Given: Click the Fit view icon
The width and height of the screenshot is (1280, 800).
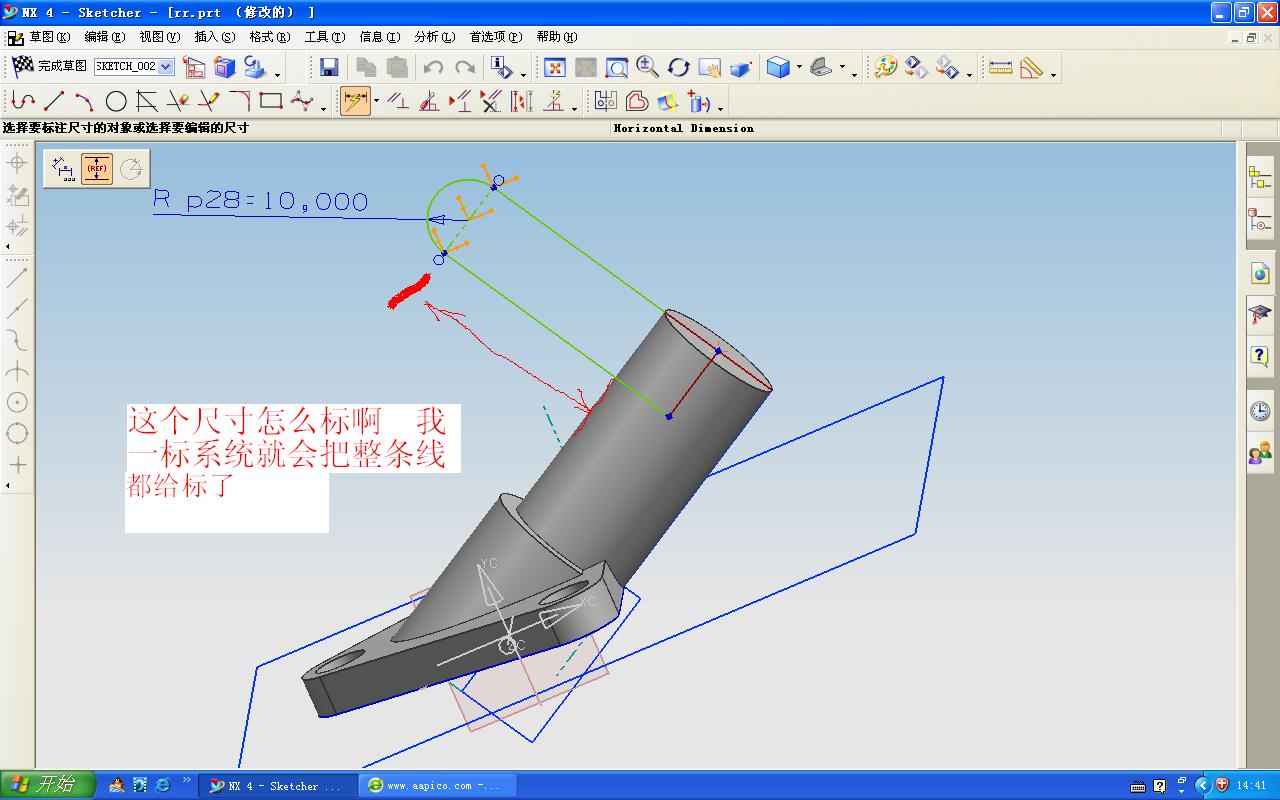Looking at the screenshot, I should (555, 68).
